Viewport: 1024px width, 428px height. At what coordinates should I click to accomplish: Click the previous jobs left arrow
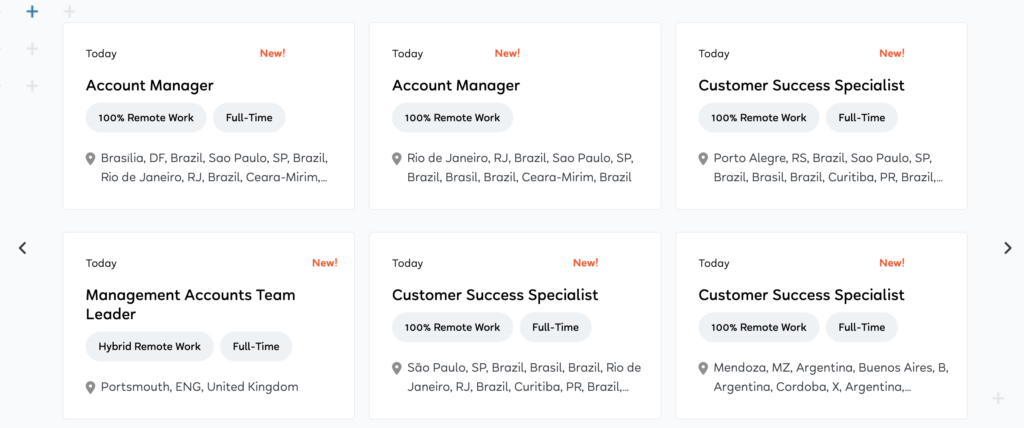coord(22,248)
